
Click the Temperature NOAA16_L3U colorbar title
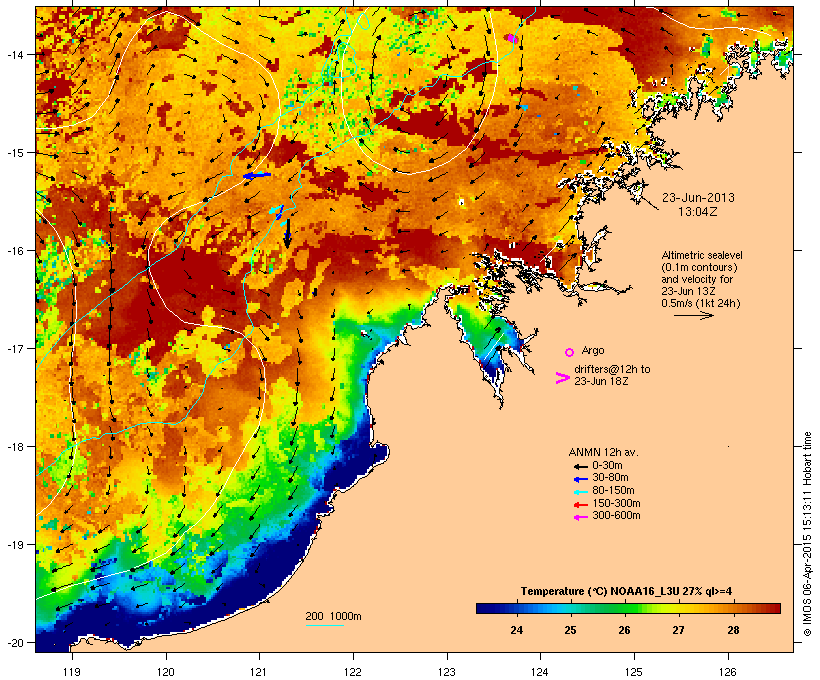tap(627, 592)
